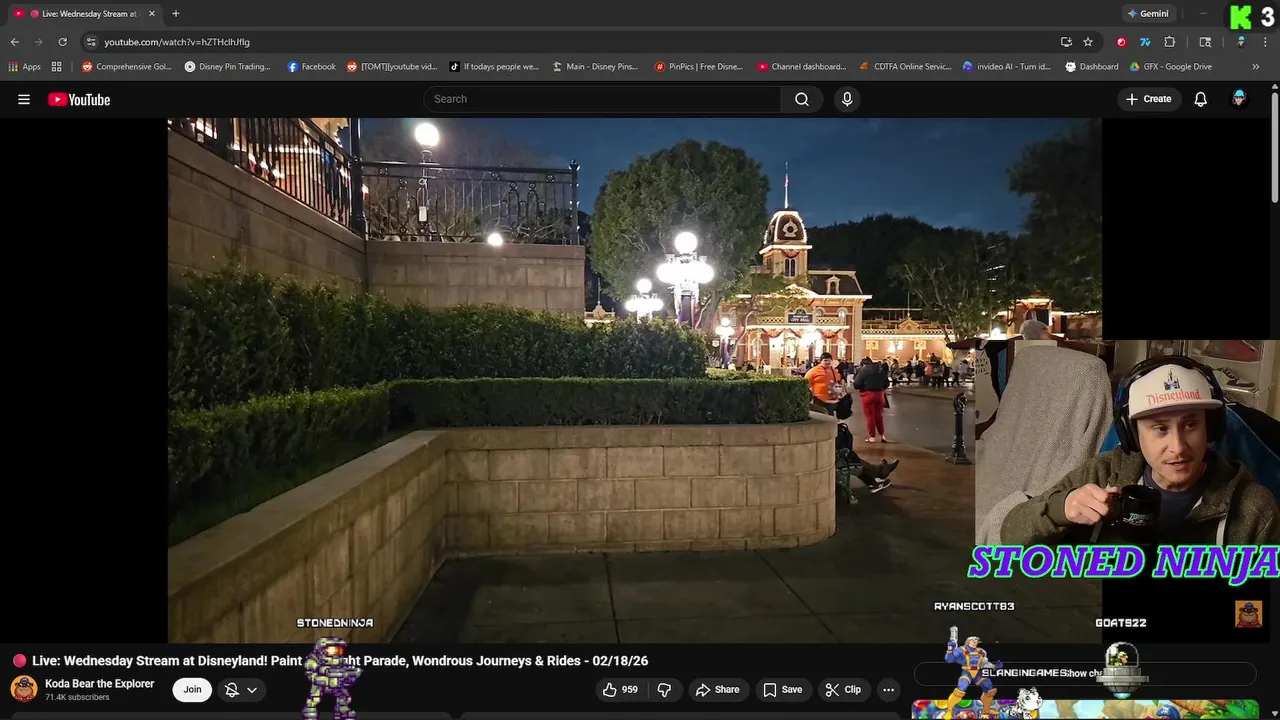Open Gemini in the browser title bar
This screenshot has width=1280, height=720.
[1147, 14]
